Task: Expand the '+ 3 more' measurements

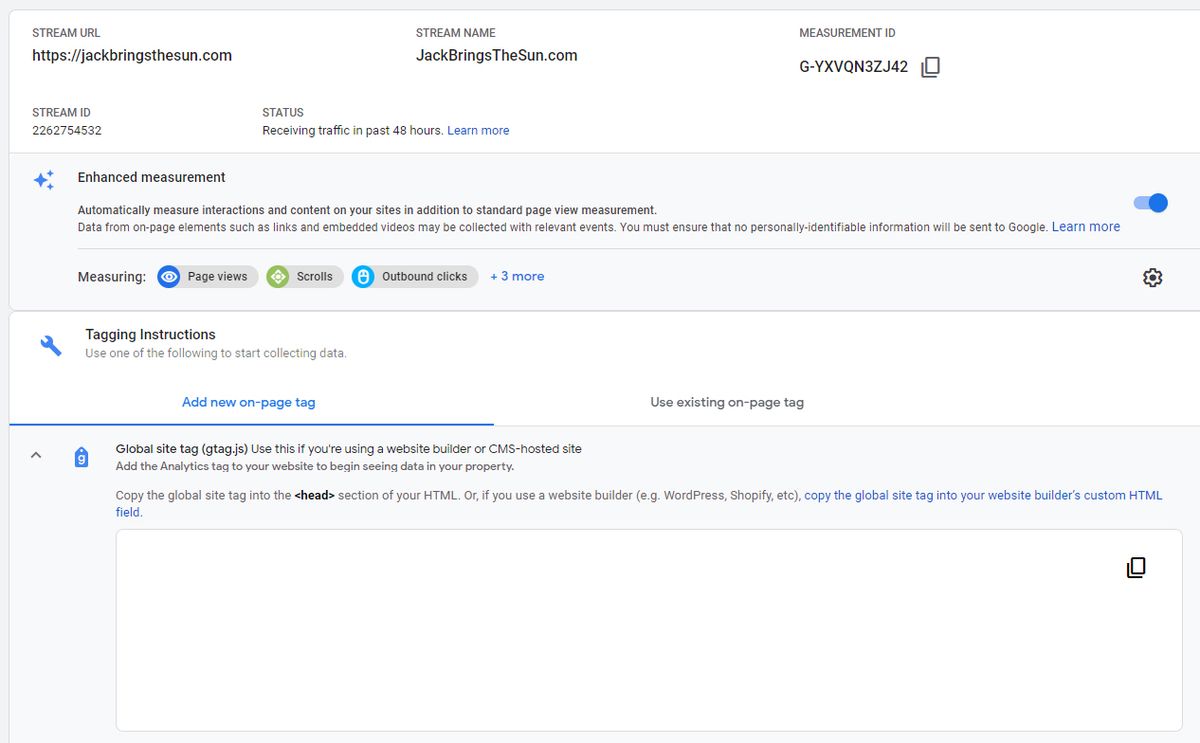Action: point(517,277)
